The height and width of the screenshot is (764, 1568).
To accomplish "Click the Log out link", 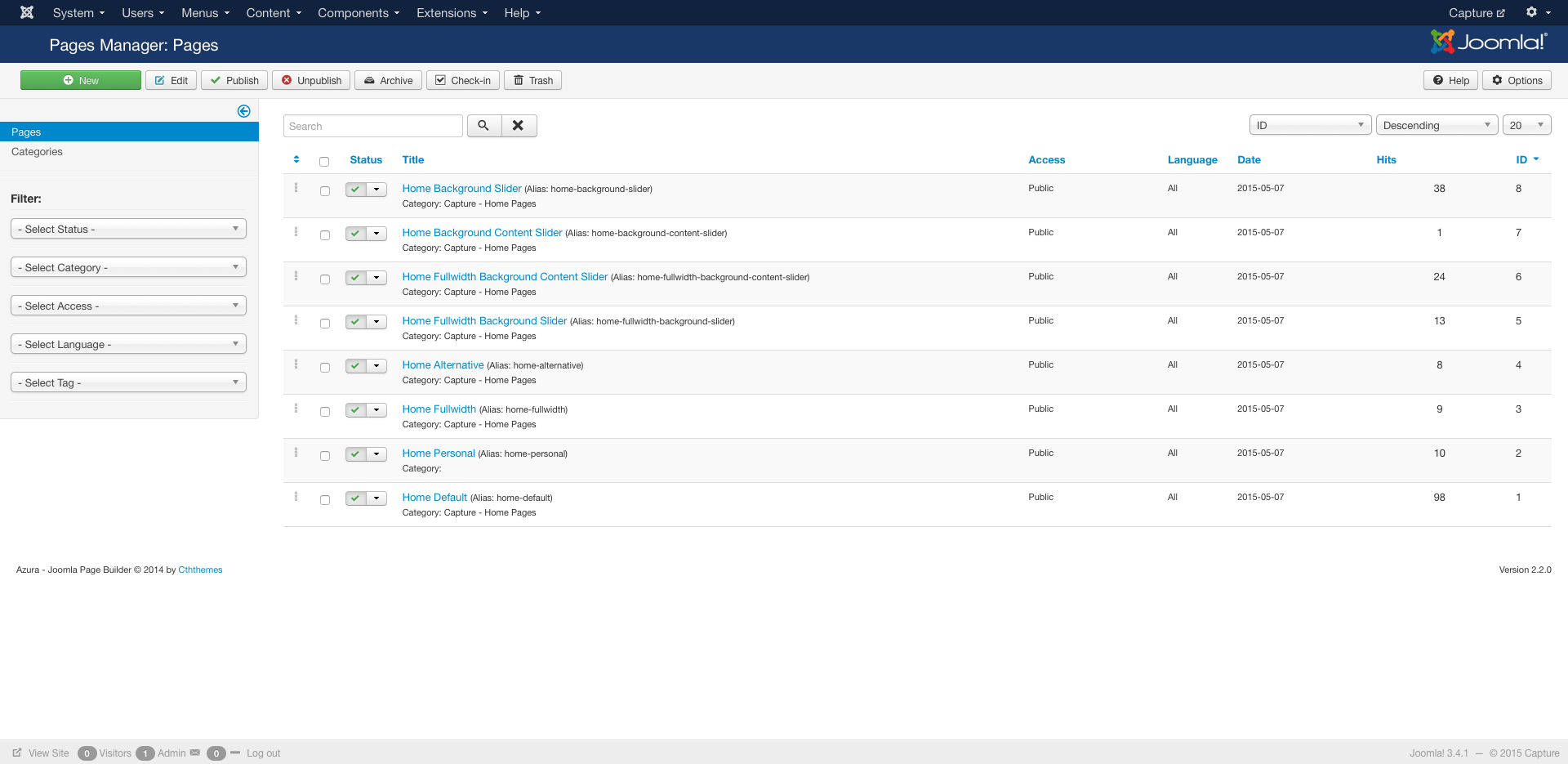I will (263, 753).
